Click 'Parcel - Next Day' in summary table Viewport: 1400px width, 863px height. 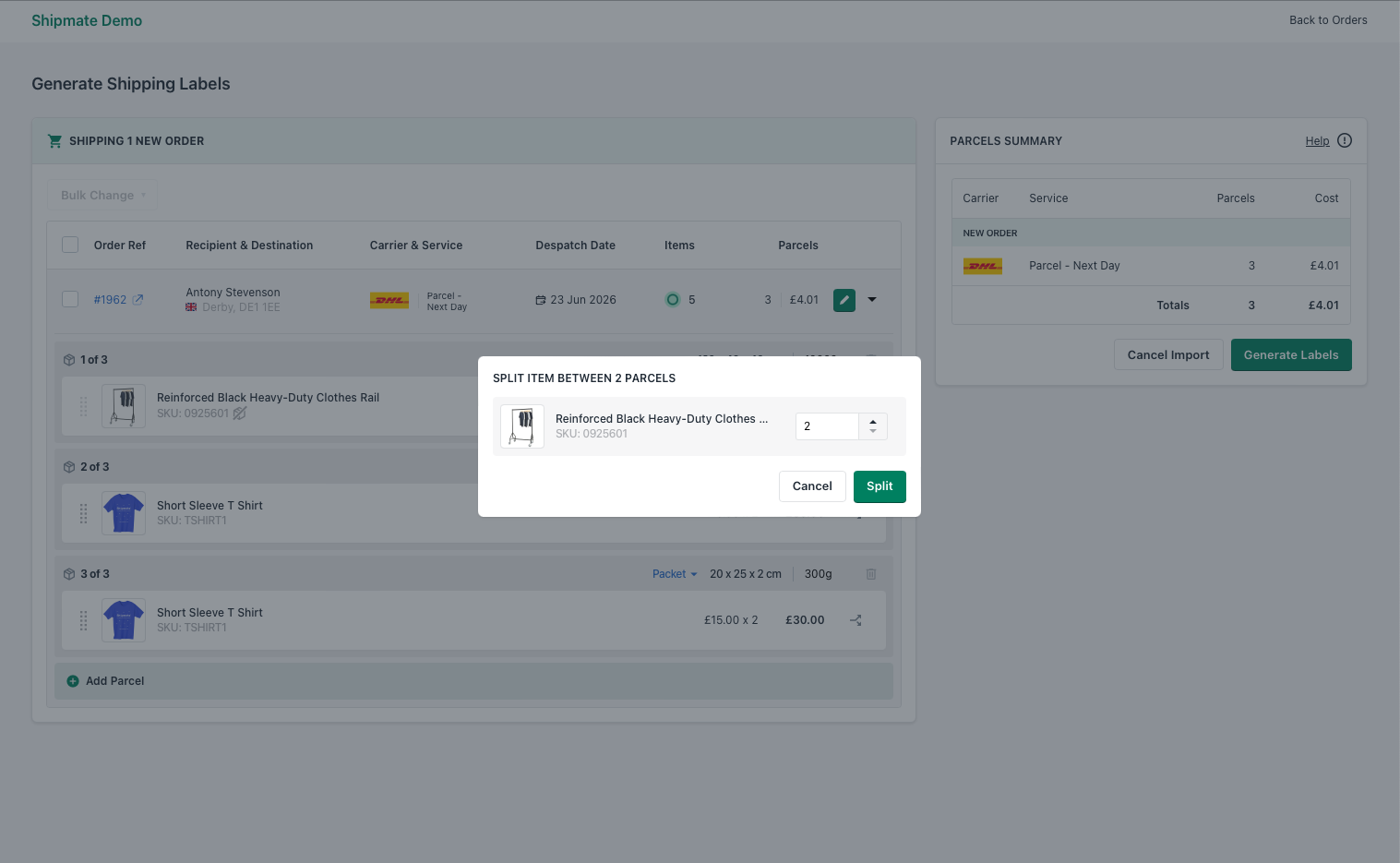(x=1074, y=266)
